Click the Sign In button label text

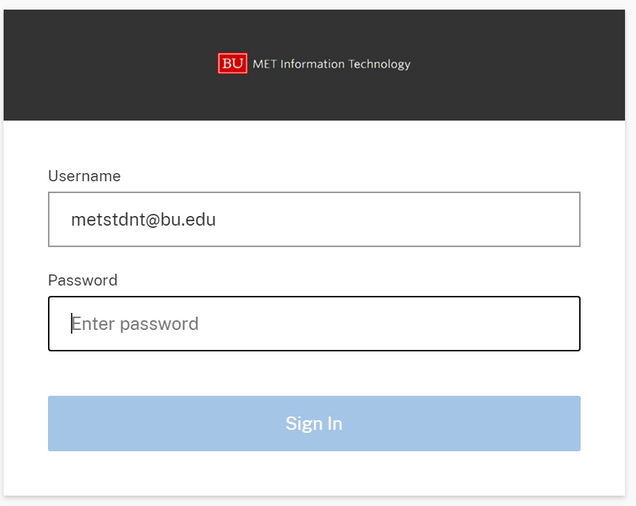314,424
